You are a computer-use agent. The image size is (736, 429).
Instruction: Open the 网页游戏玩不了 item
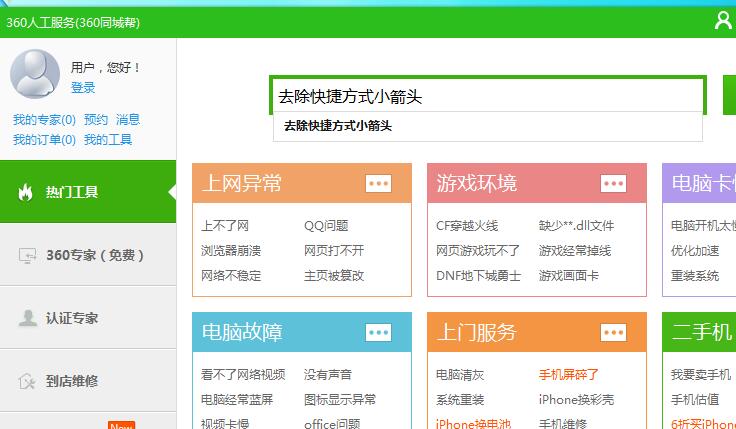[x=478, y=251]
